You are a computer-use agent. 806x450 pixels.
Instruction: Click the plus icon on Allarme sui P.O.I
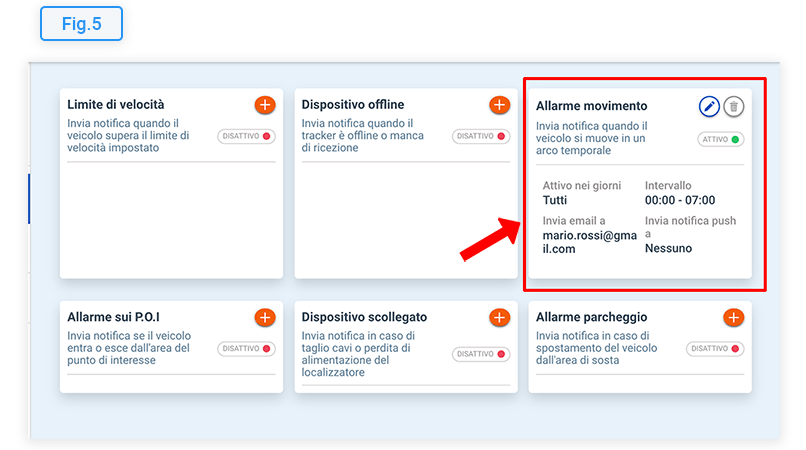pos(264,317)
